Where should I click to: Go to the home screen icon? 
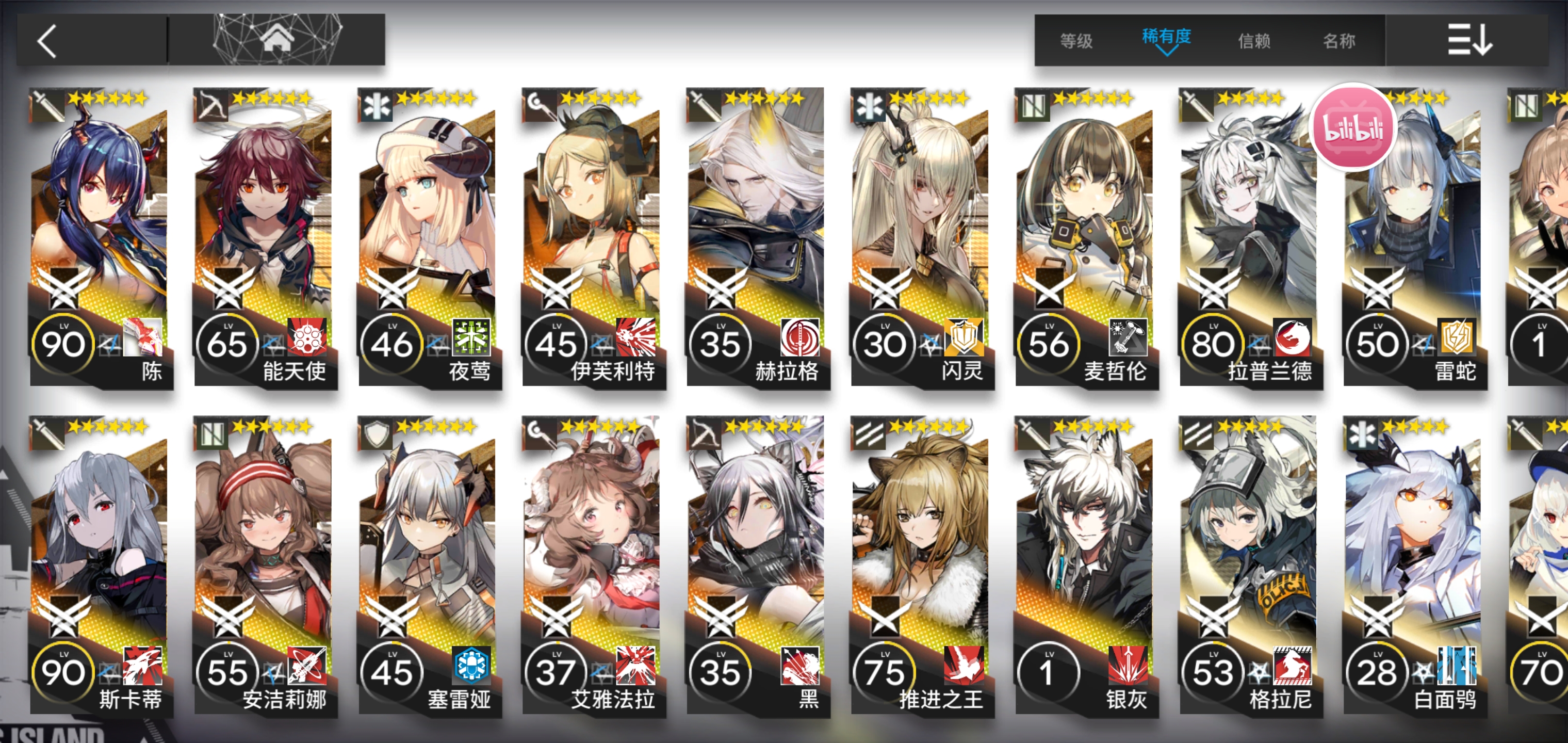click(277, 40)
